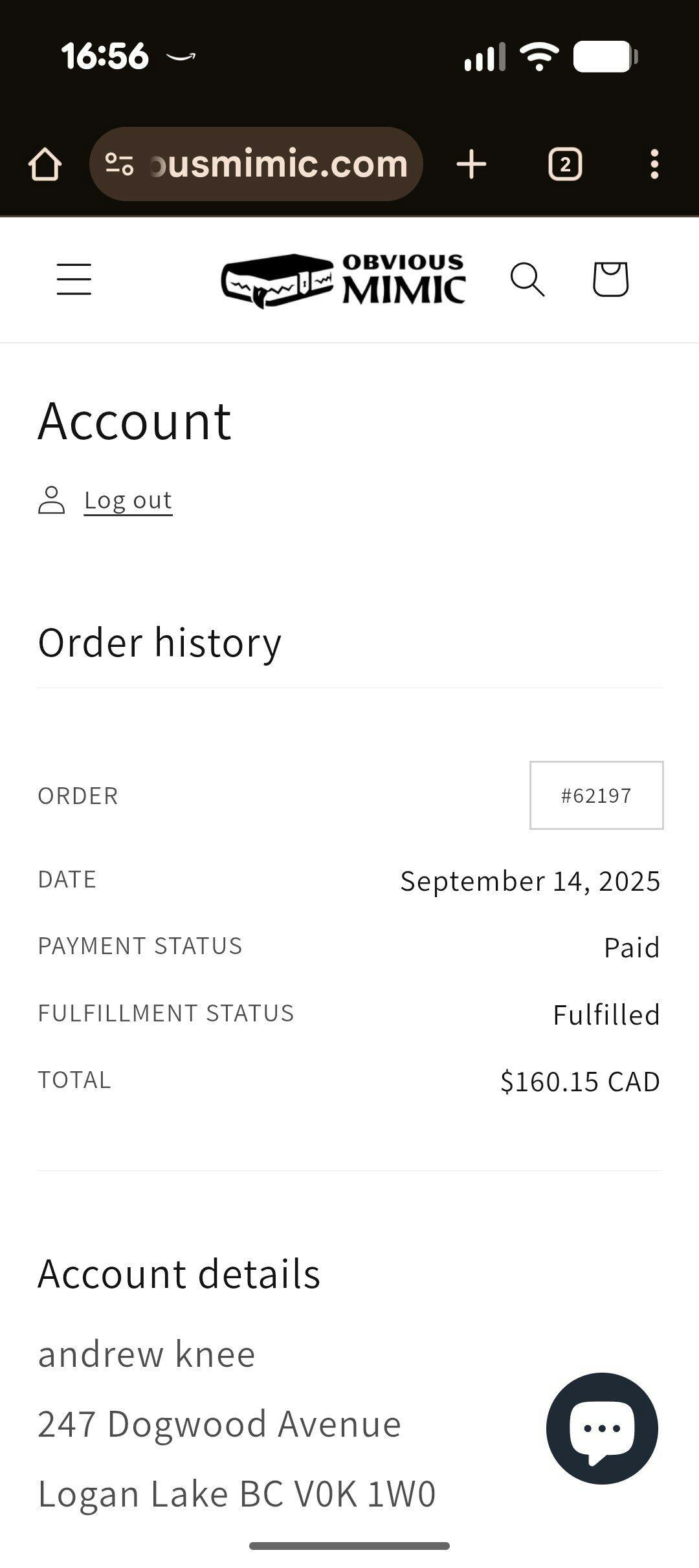Open the tab switcher showing 2 tabs
This screenshot has height=1568, width=699.
tap(565, 164)
